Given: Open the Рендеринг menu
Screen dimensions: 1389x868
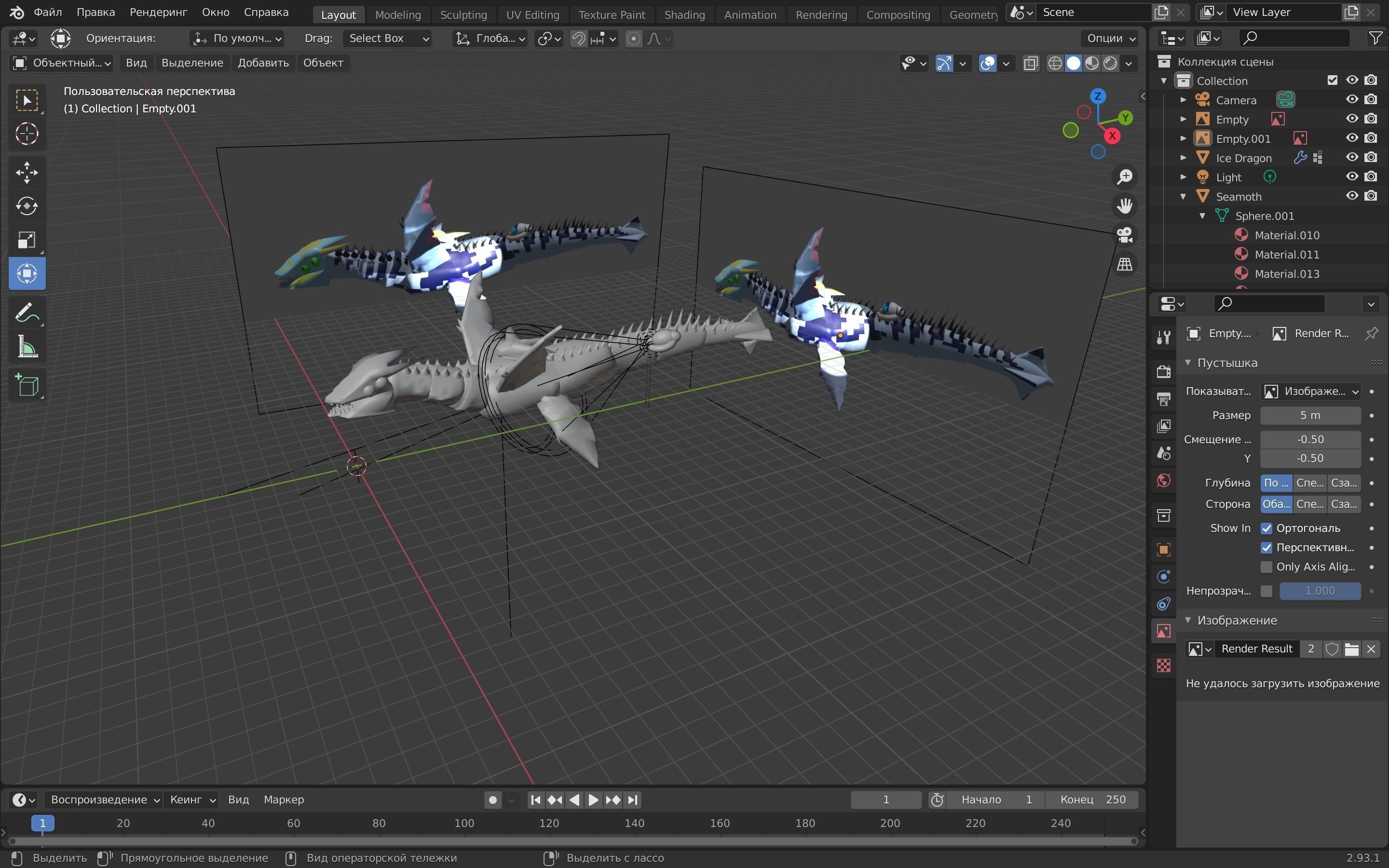Looking at the screenshot, I should click(x=158, y=12).
